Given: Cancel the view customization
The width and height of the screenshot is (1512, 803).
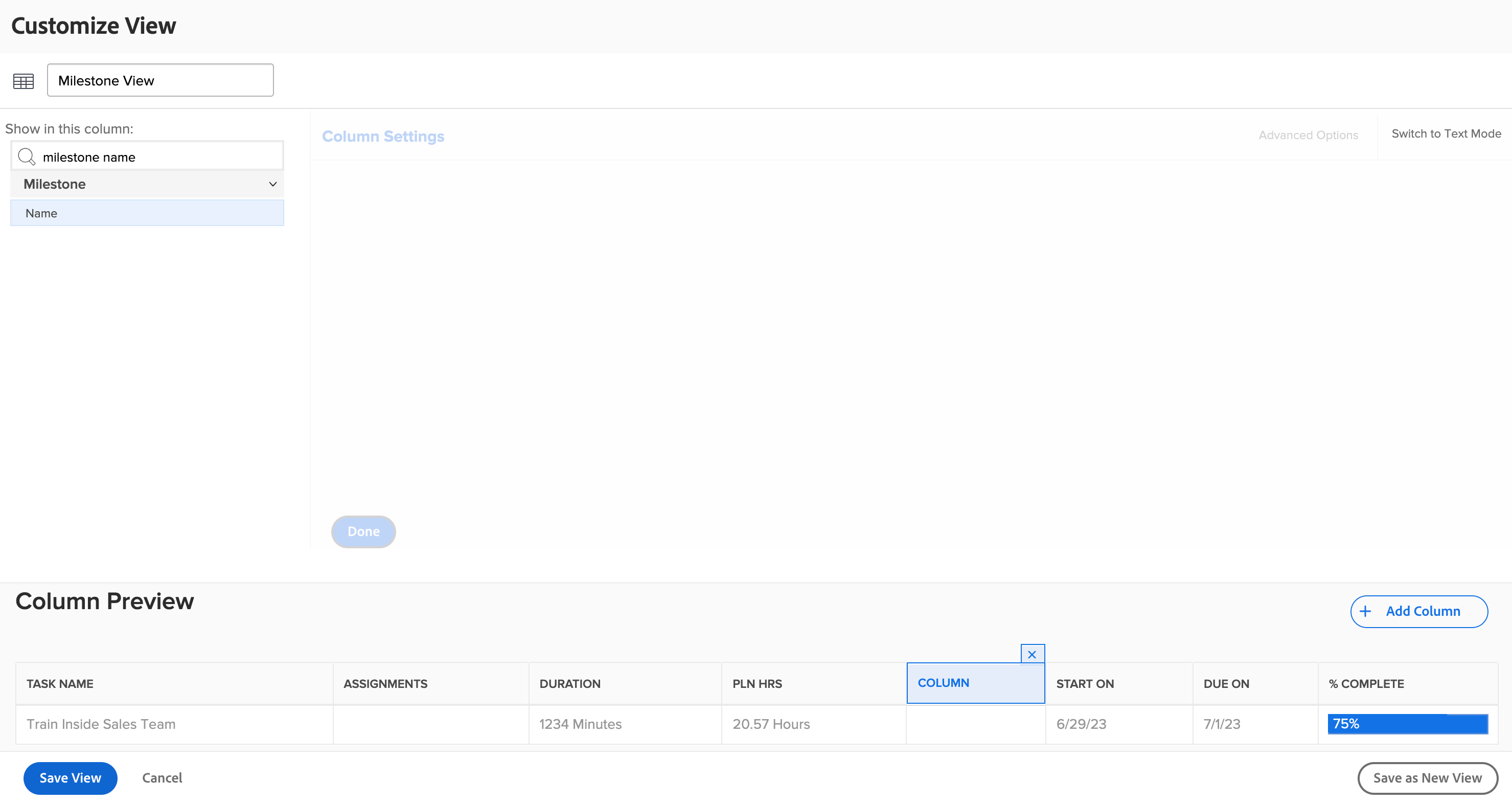Looking at the screenshot, I should tap(162, 778).
